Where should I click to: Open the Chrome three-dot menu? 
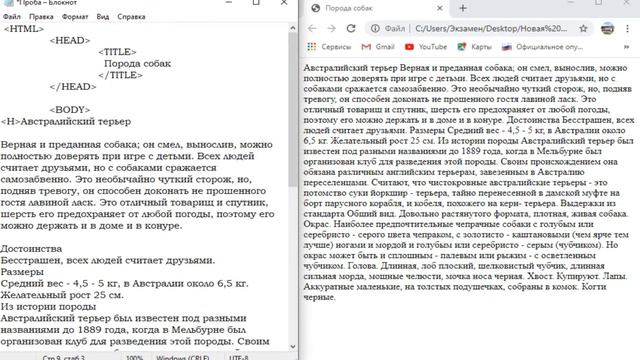tap(627, 29)
